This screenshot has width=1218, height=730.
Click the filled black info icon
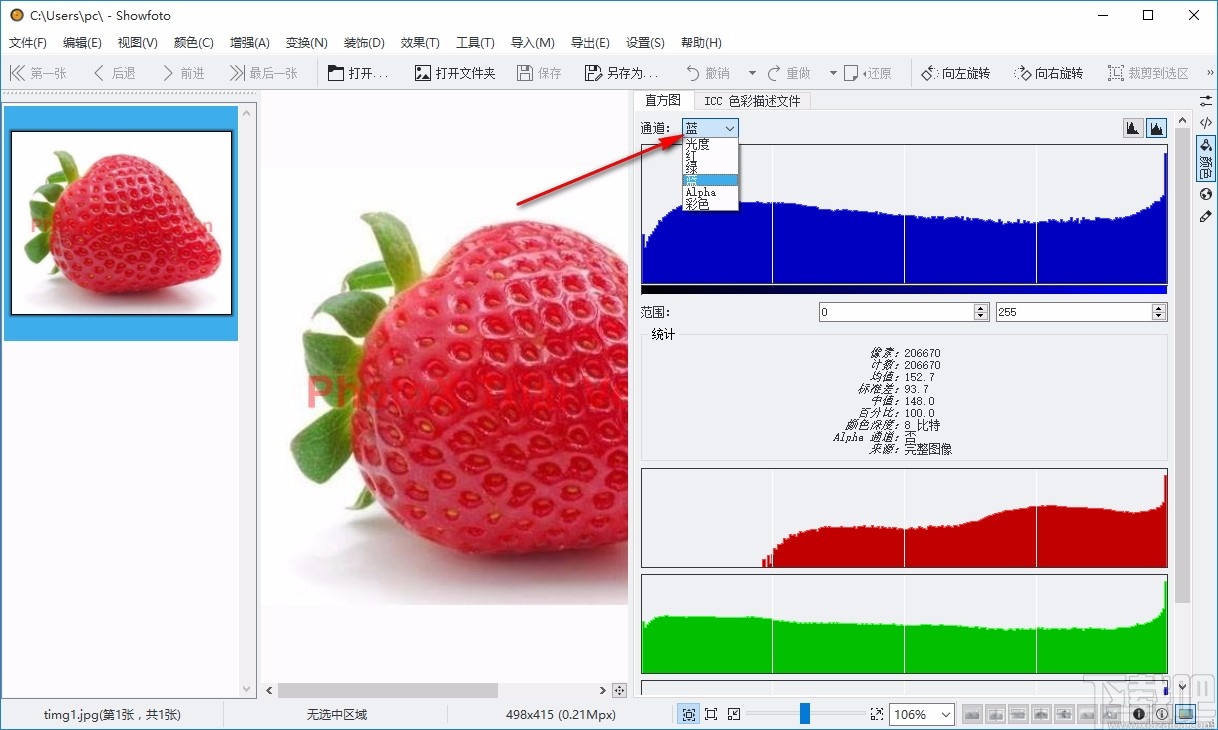click(x=1138, y=714)
